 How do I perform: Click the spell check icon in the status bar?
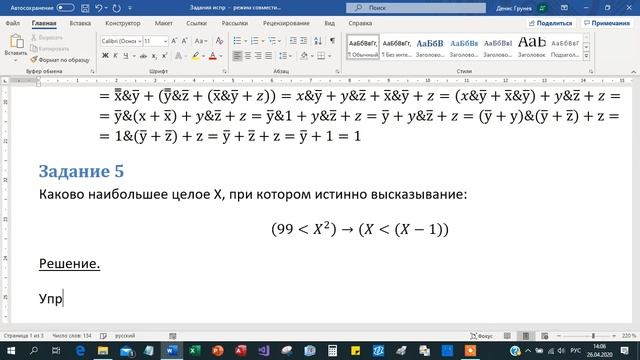(103, 336)
